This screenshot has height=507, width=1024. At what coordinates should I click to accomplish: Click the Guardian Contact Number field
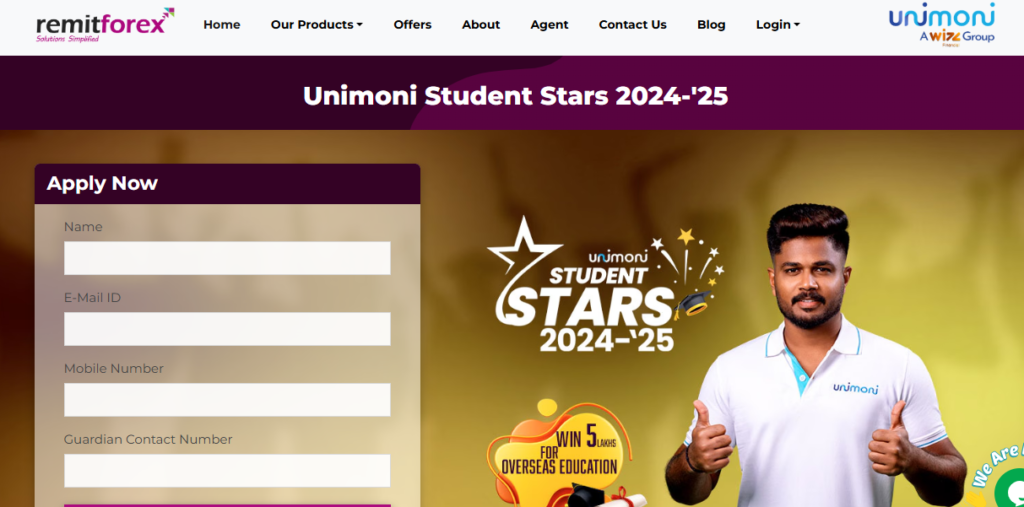(227, 470)
